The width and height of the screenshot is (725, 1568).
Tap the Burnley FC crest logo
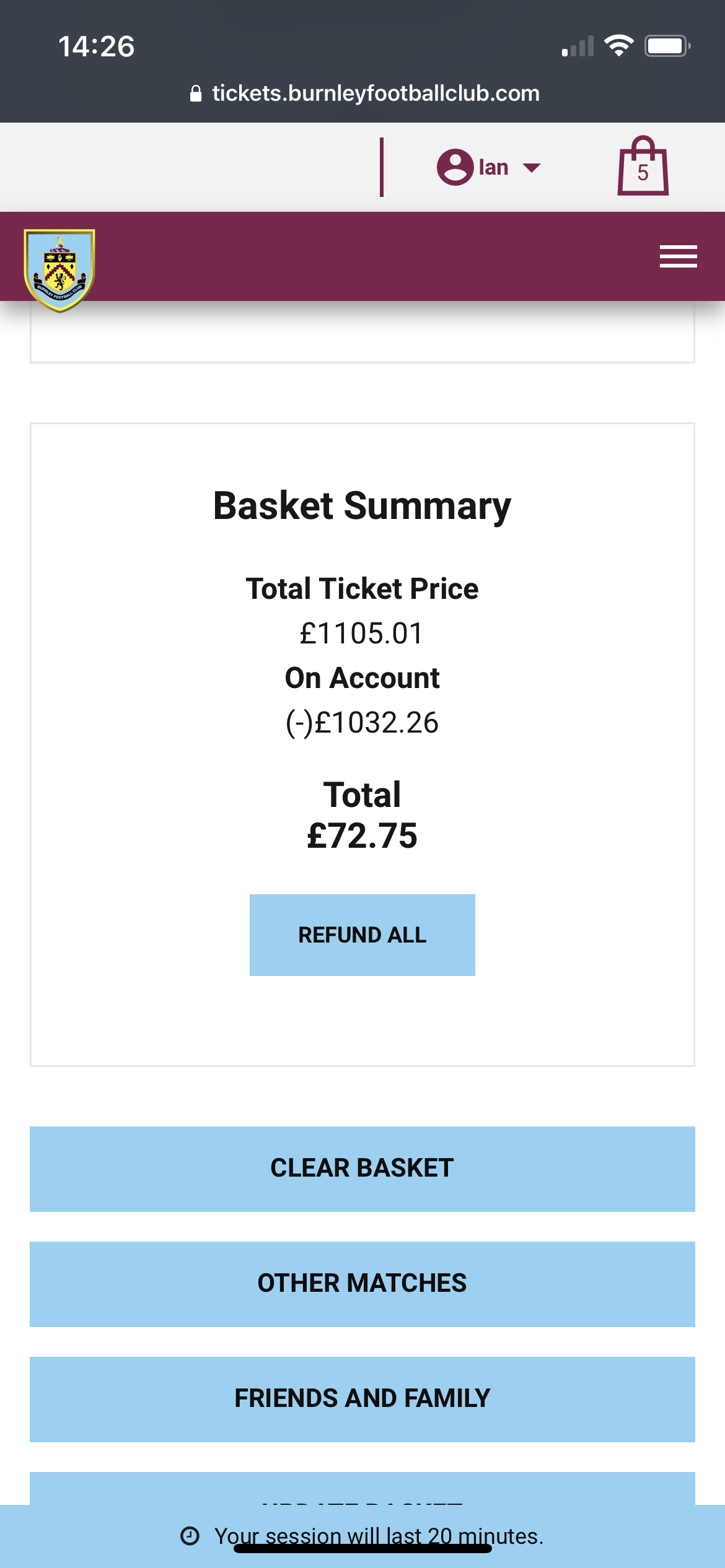[x=59, y=271]
